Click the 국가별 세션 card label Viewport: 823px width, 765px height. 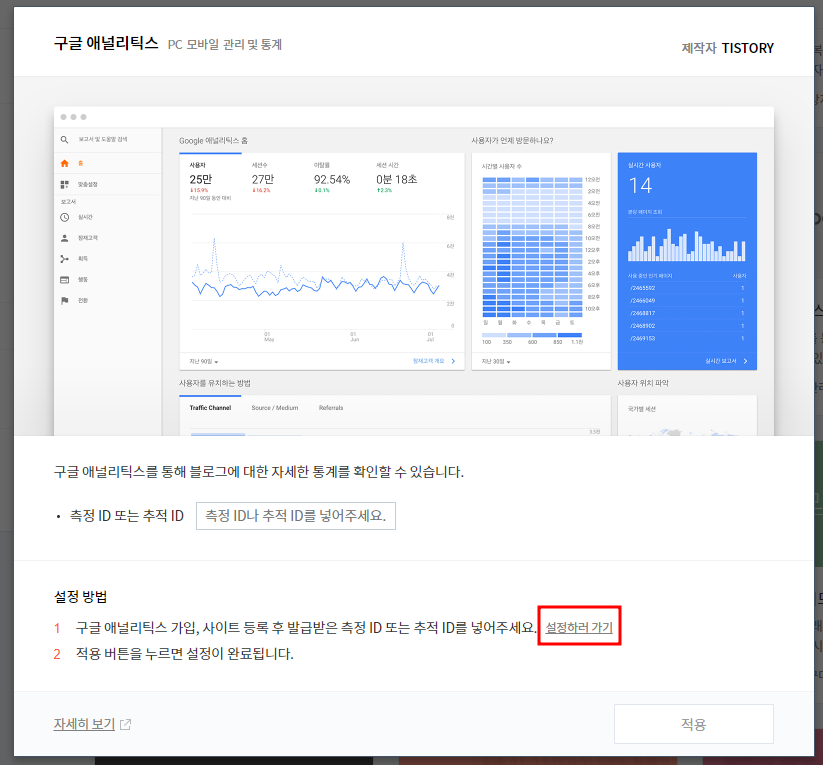point(642,408)
